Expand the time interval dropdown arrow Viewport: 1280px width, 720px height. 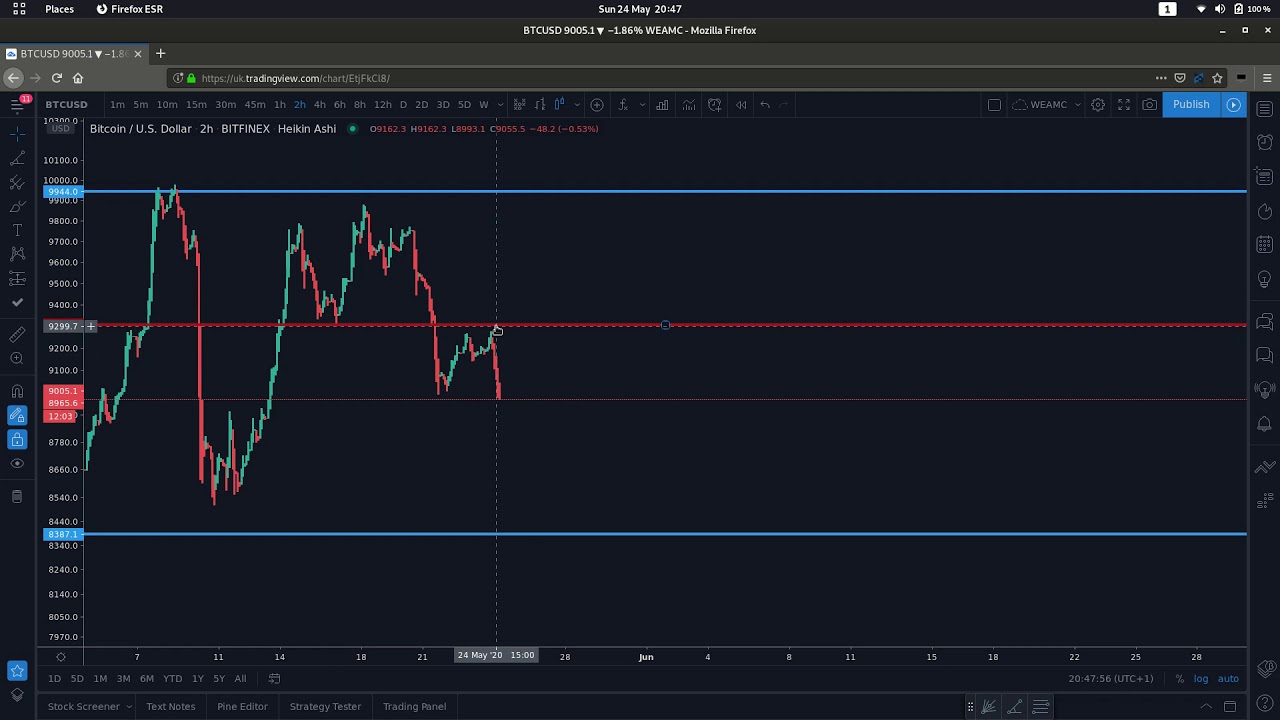click(x=500, y=104)
